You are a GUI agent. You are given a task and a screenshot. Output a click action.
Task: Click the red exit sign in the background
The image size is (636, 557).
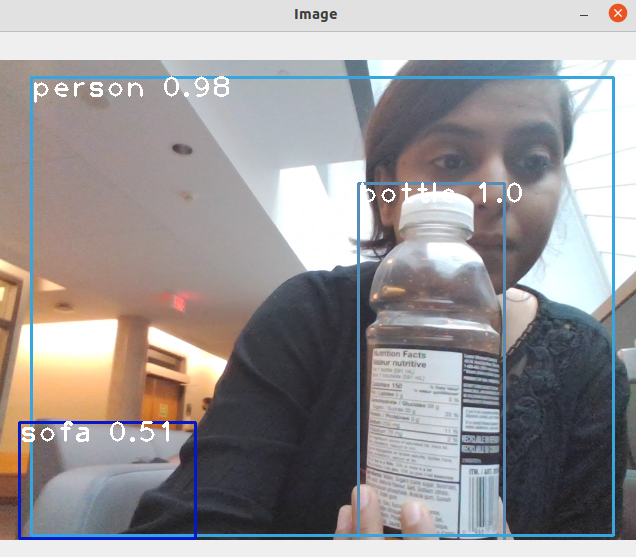tap(179, 302)
